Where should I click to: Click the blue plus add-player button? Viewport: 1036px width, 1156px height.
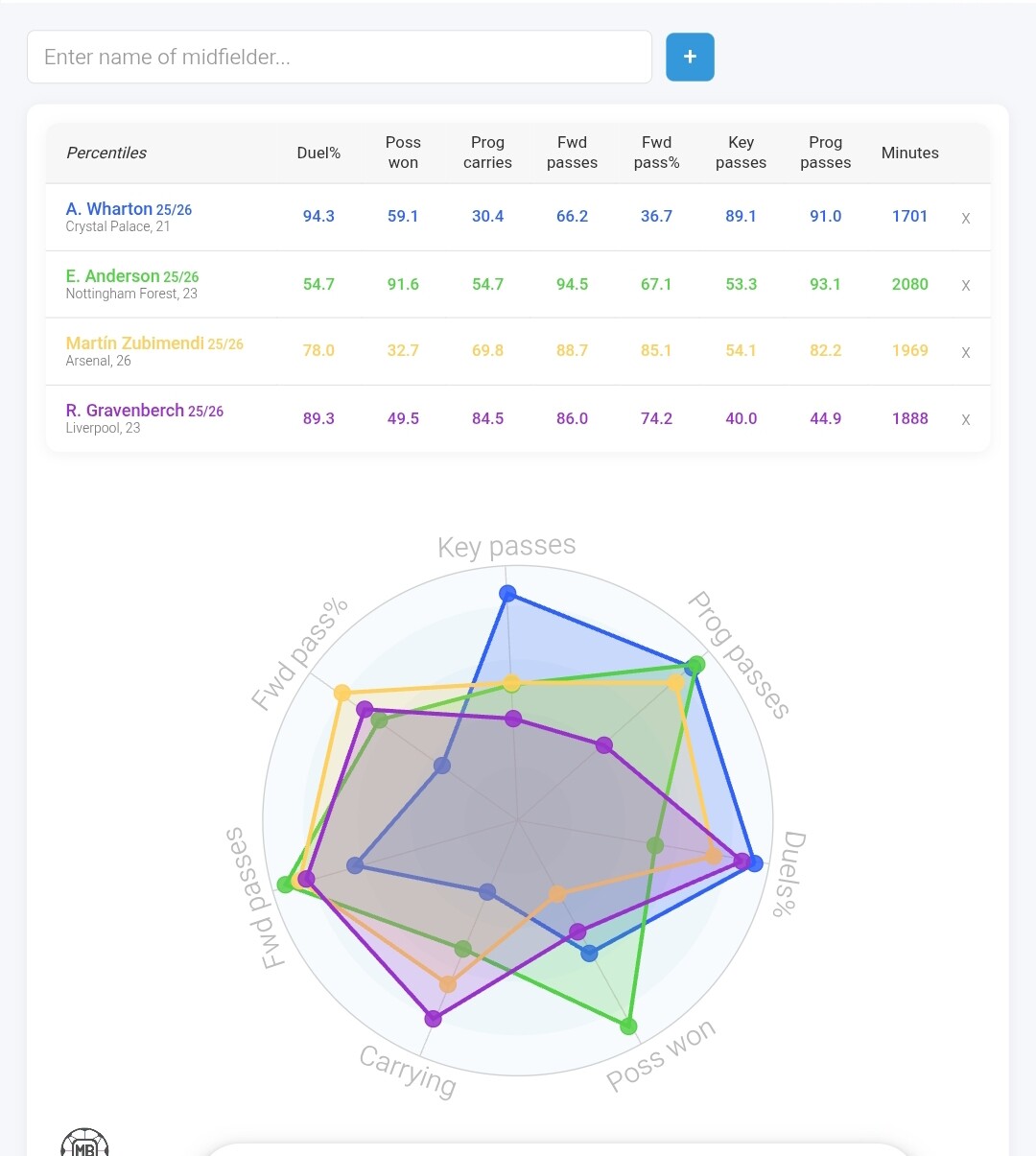690,57
